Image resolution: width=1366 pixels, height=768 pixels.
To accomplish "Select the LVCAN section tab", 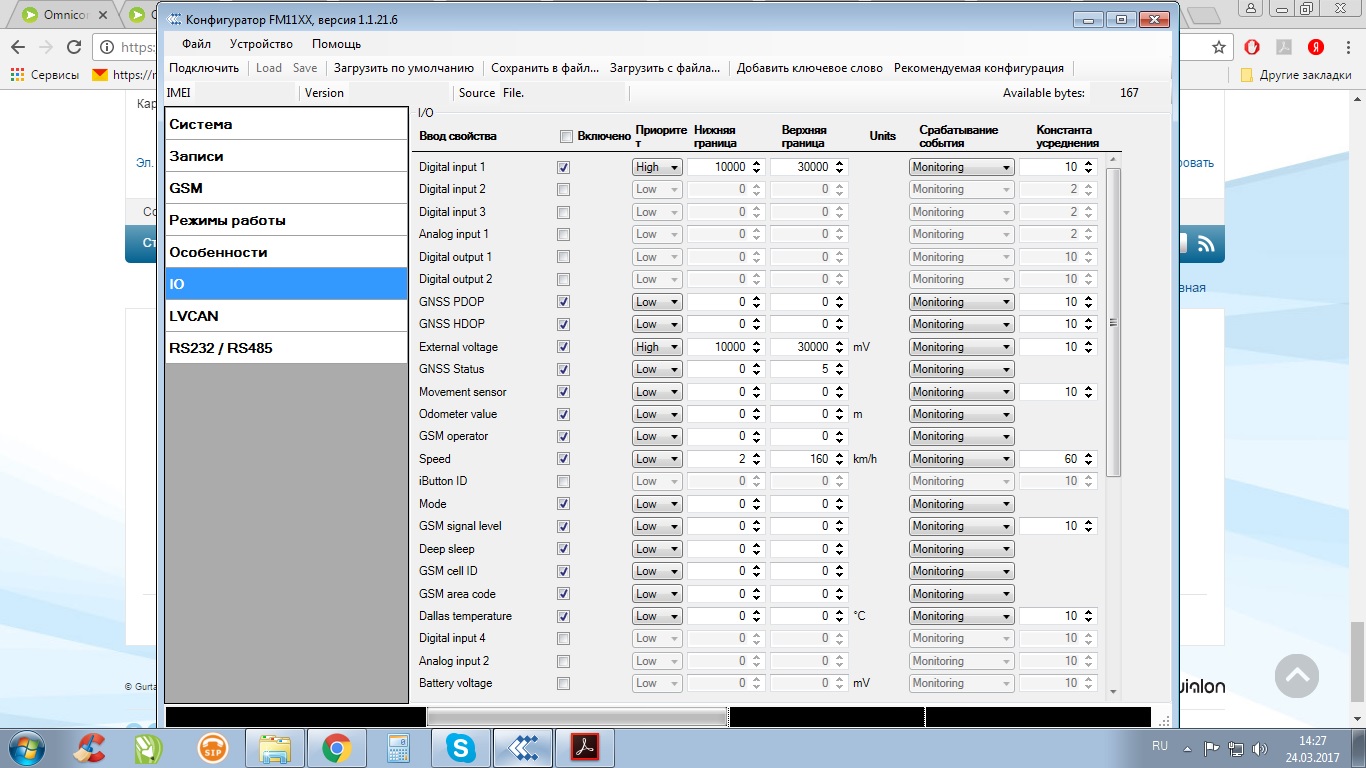I will click(285, 316).
